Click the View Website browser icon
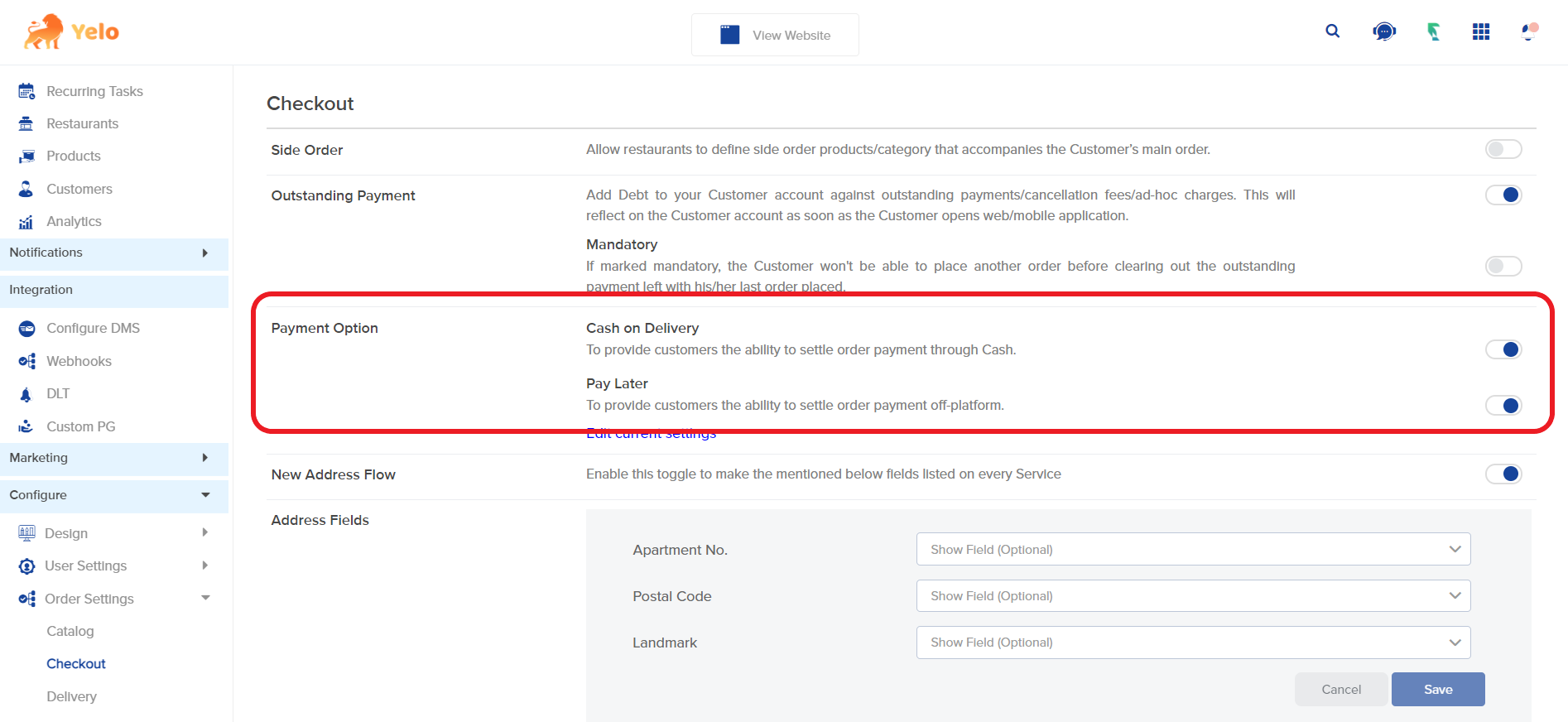The height and width of the screenshot is (722, 1568). click(729, 35)
